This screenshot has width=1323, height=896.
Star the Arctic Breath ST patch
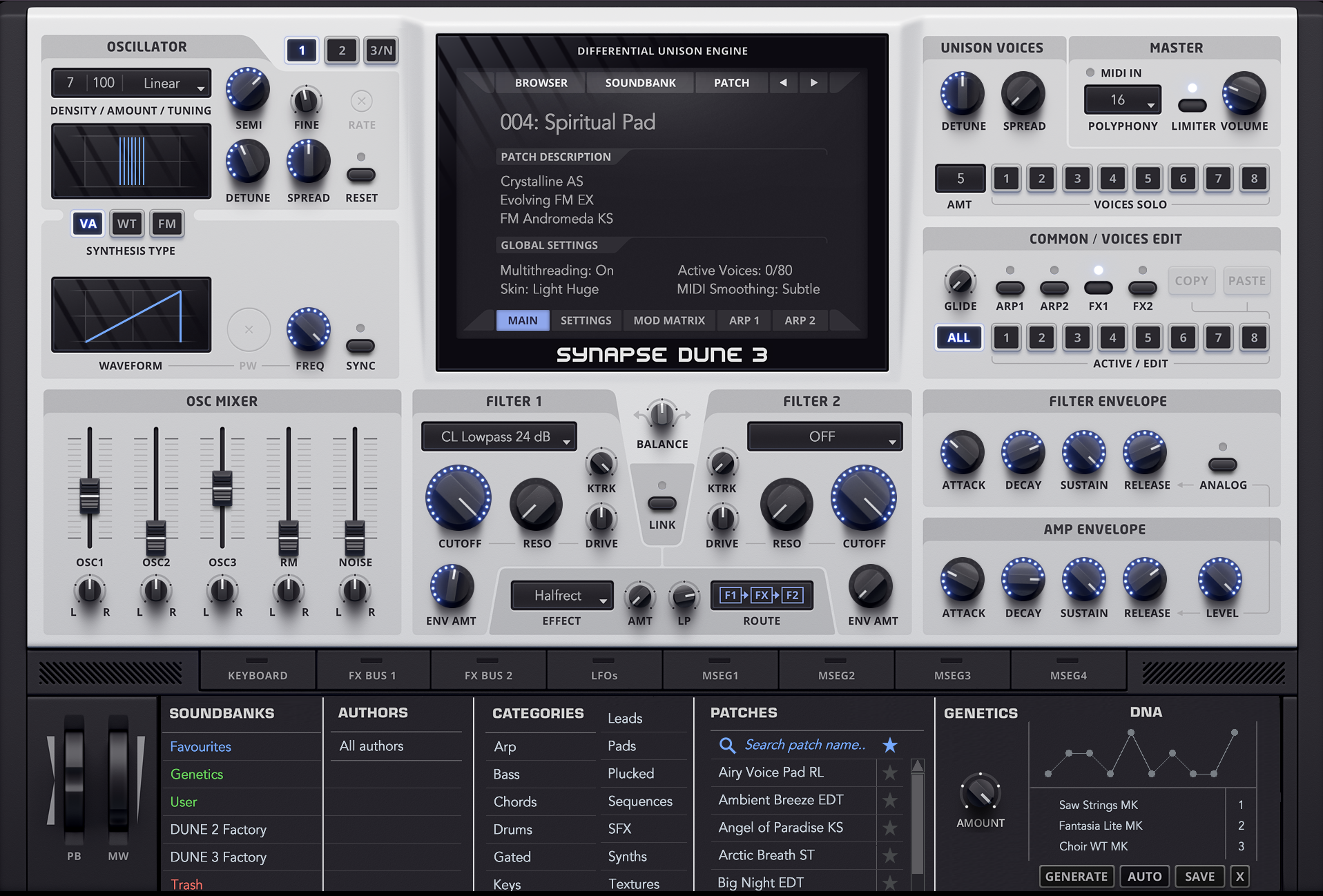890,855
